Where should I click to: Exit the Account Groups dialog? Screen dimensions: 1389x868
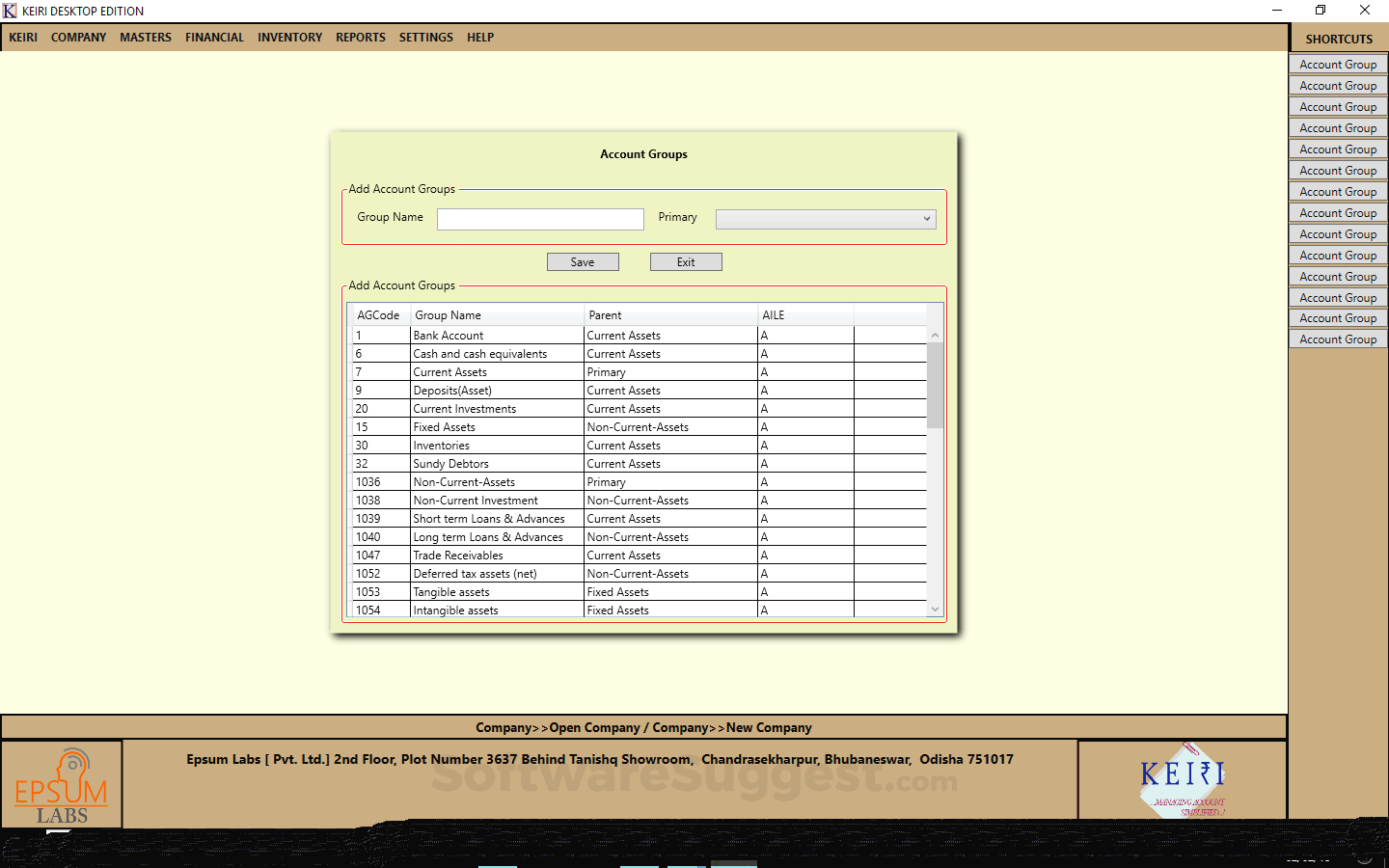(686, 261)
